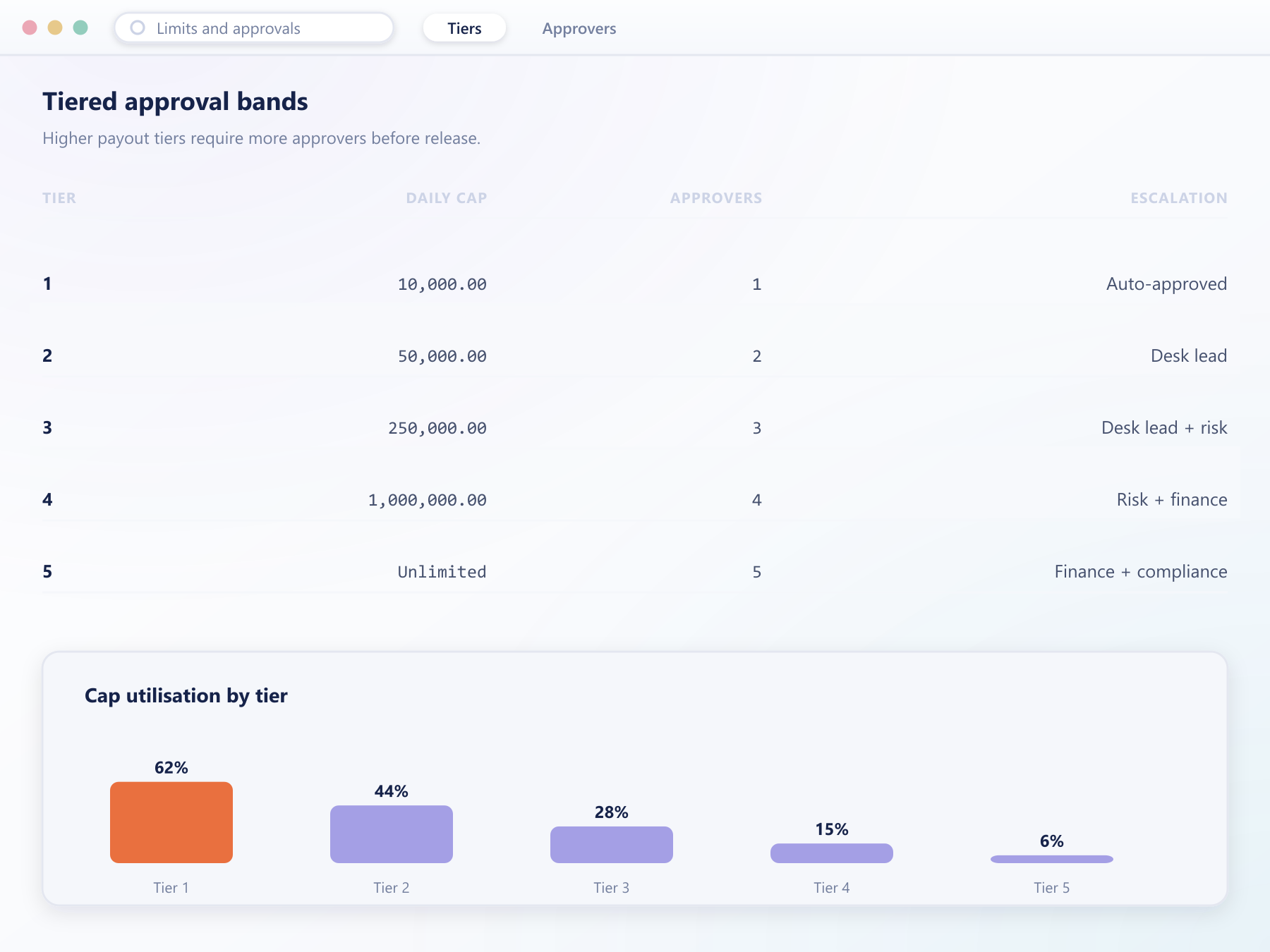Viewport: 1270px width, 952px height.
Task: Click the Auto-approved escalation cell
Action: tap(1166, 283)
